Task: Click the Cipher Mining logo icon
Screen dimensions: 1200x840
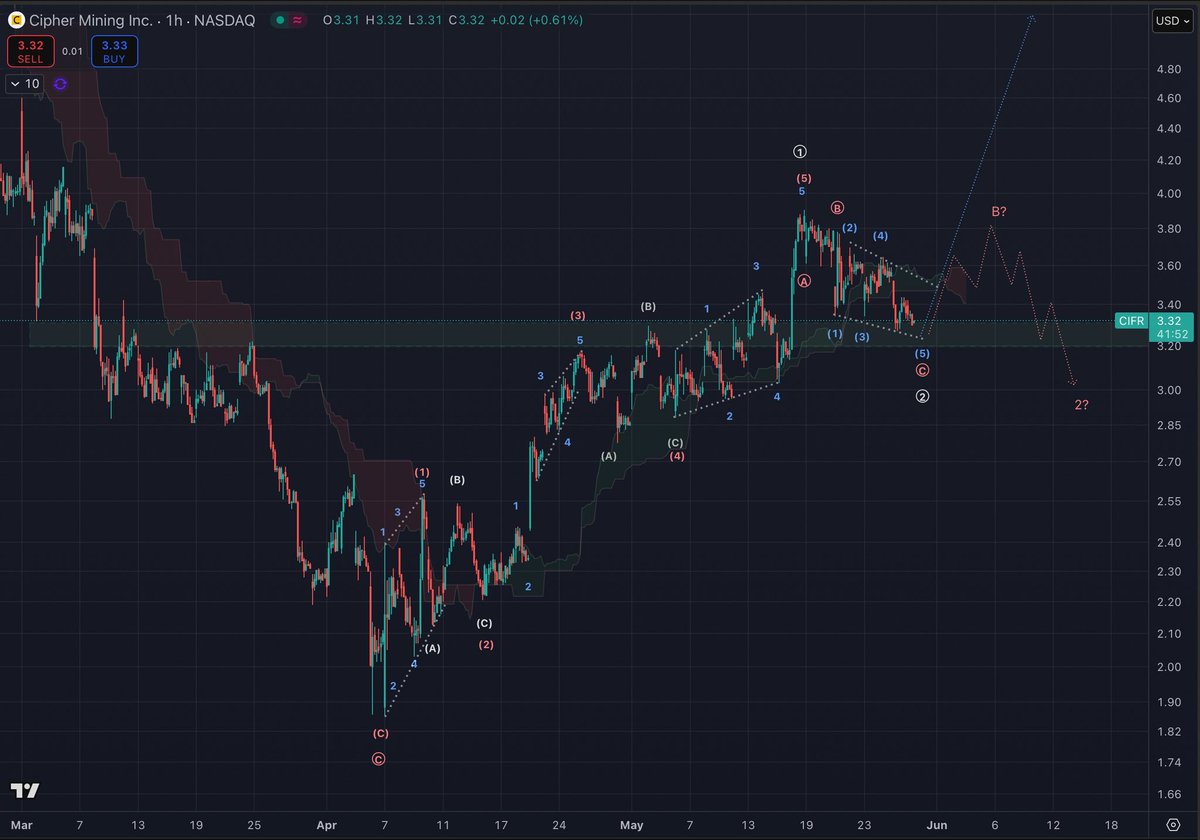Action: pos(15,20)
